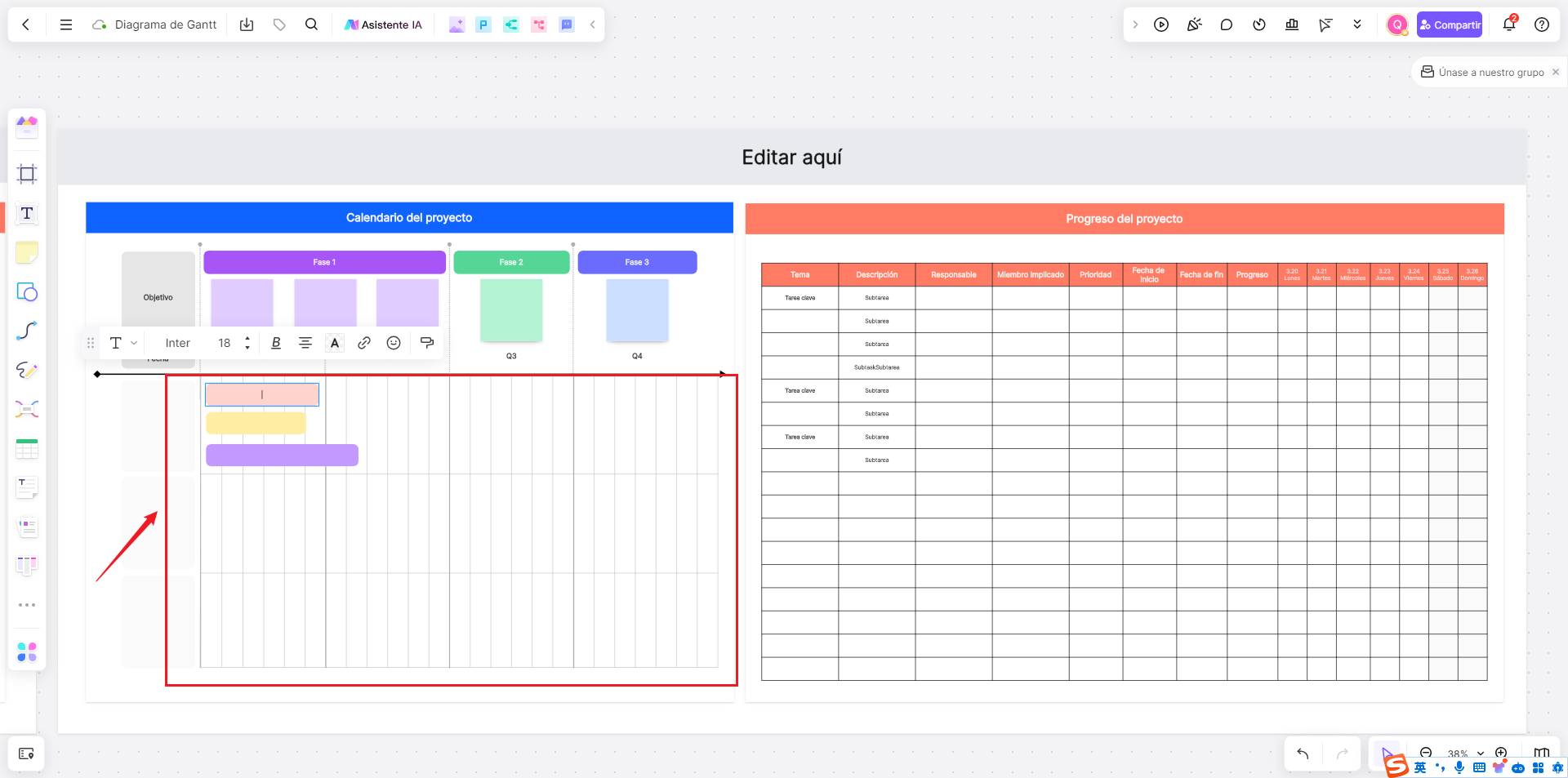Select the Pen drawing tool
1568x778 pixels.
(27, 370)
